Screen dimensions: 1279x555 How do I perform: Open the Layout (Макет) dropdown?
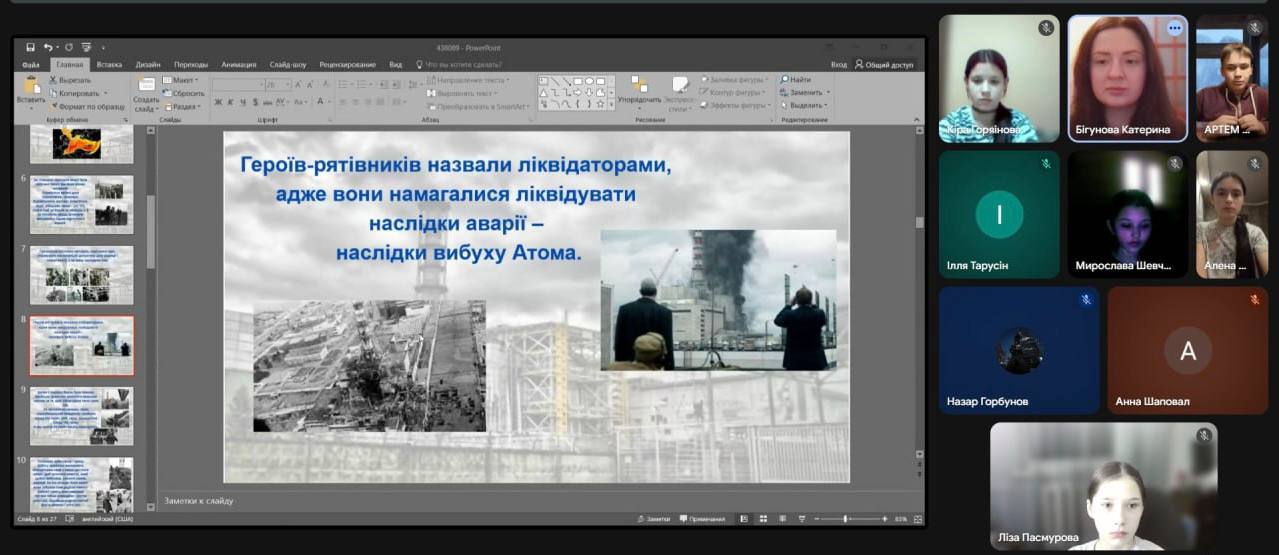pyautogui.click(x=181, y=80)
